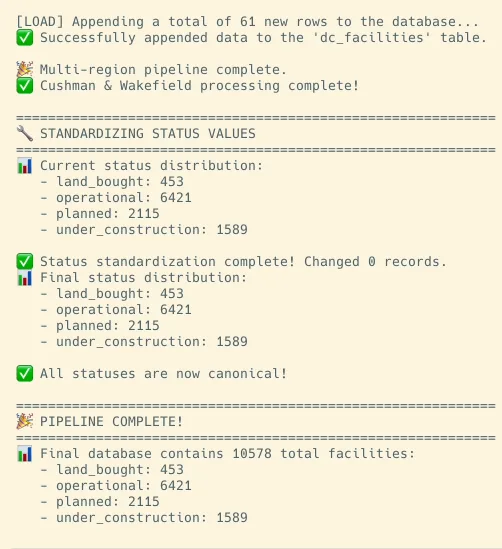Click the green checkmark beside 'All statuses are now canonical'

[x=25, y=374]
